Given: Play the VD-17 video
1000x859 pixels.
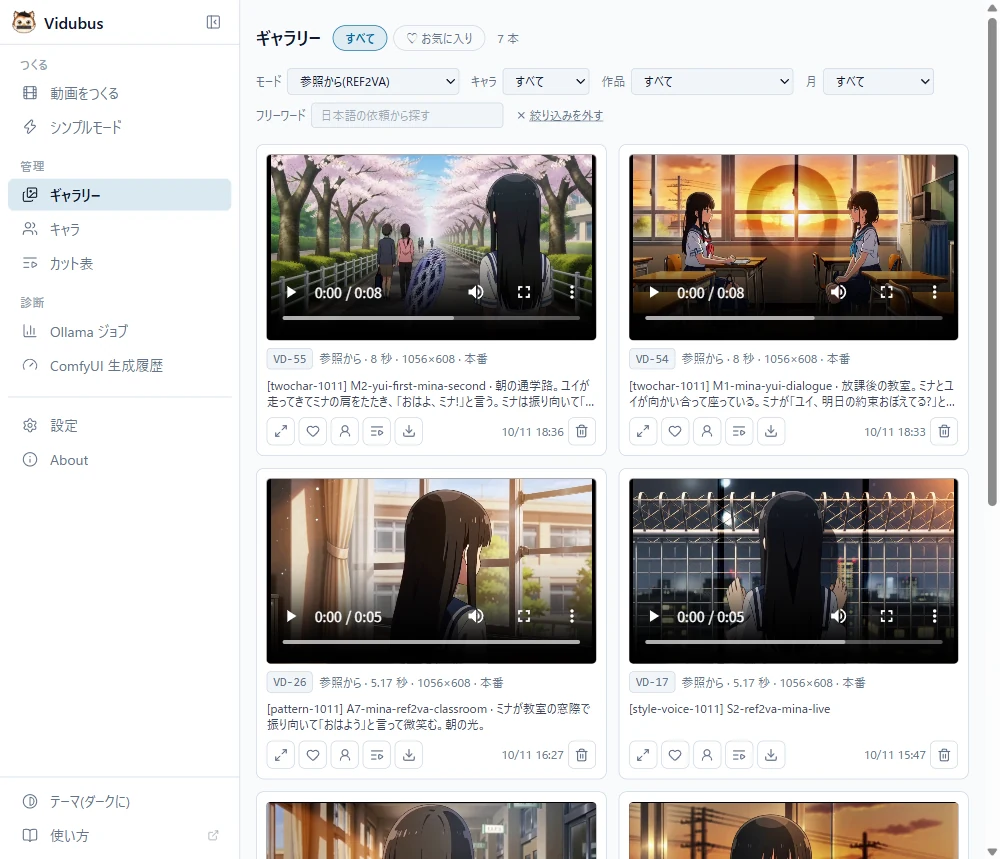Looking at the screenshot, I should click(x=654, y=616).
